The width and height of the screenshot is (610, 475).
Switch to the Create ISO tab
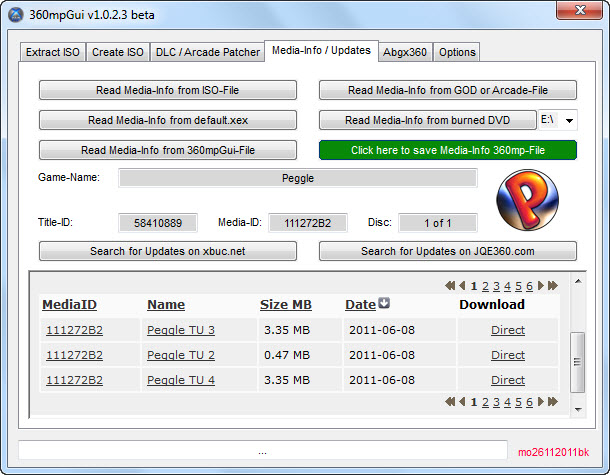pos(117,52)
